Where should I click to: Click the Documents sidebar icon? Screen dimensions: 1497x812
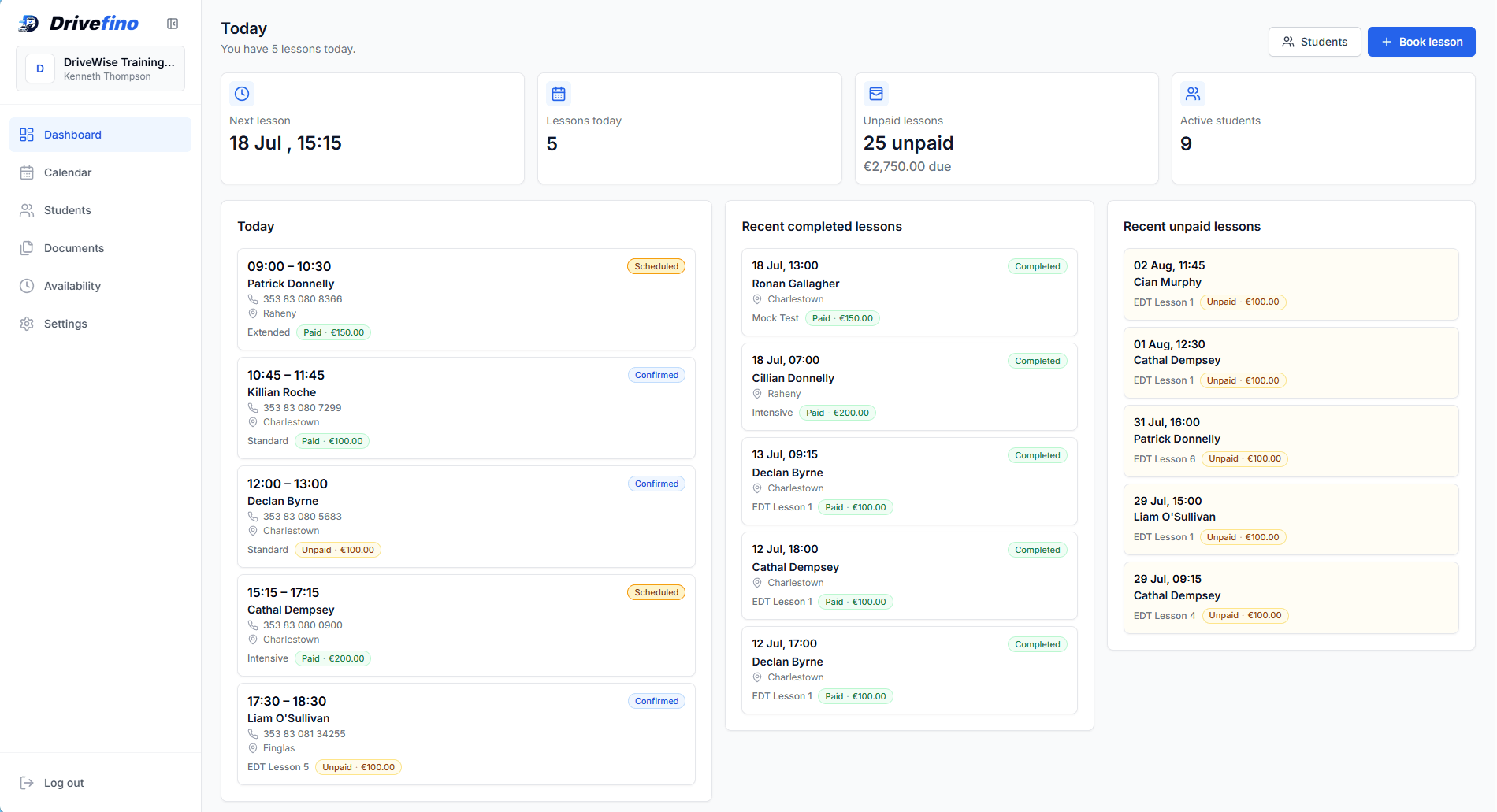pyautogui.click(x=27, y=248)
